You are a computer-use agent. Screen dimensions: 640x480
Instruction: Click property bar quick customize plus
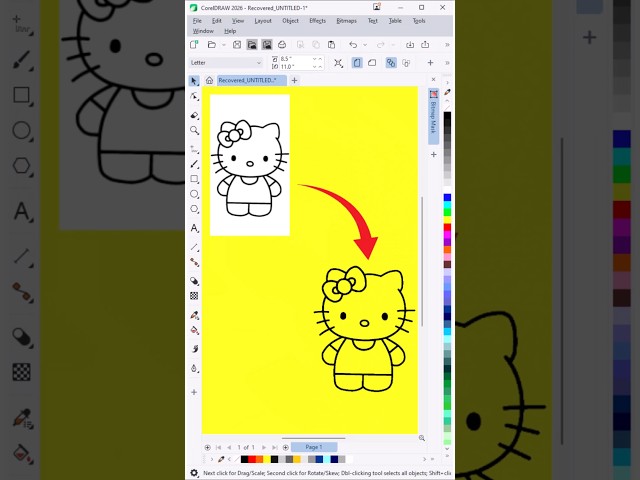coord(430,63)
